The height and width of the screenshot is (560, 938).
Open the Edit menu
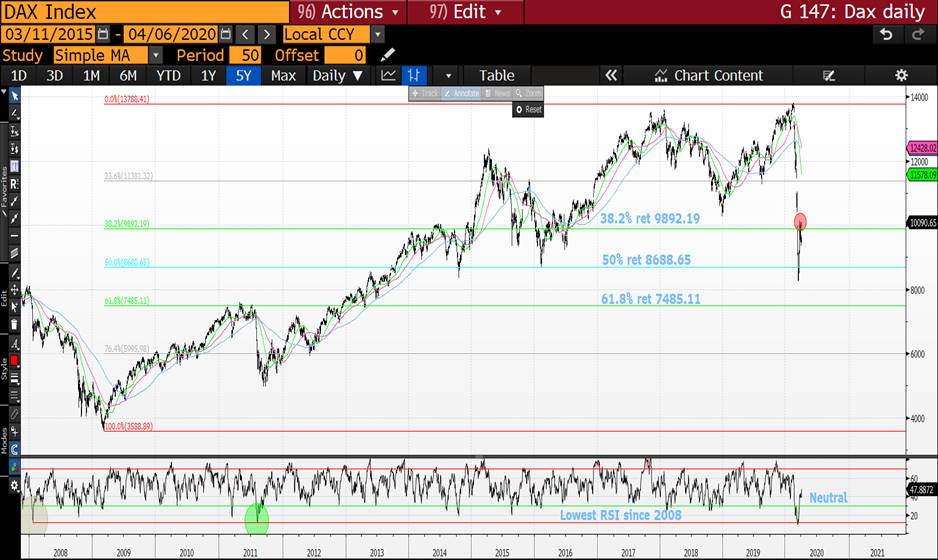pos(465,12)
